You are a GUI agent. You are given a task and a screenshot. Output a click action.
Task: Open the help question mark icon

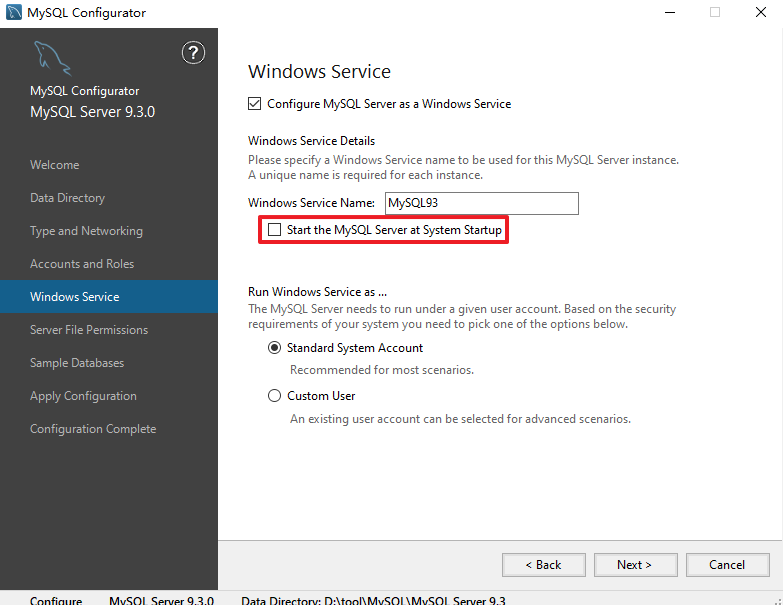point(193,52)
